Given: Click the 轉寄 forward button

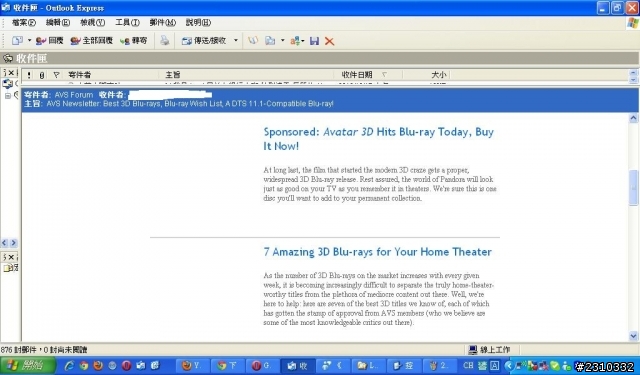Looking at the screenshot, I should tap(133, 40).
